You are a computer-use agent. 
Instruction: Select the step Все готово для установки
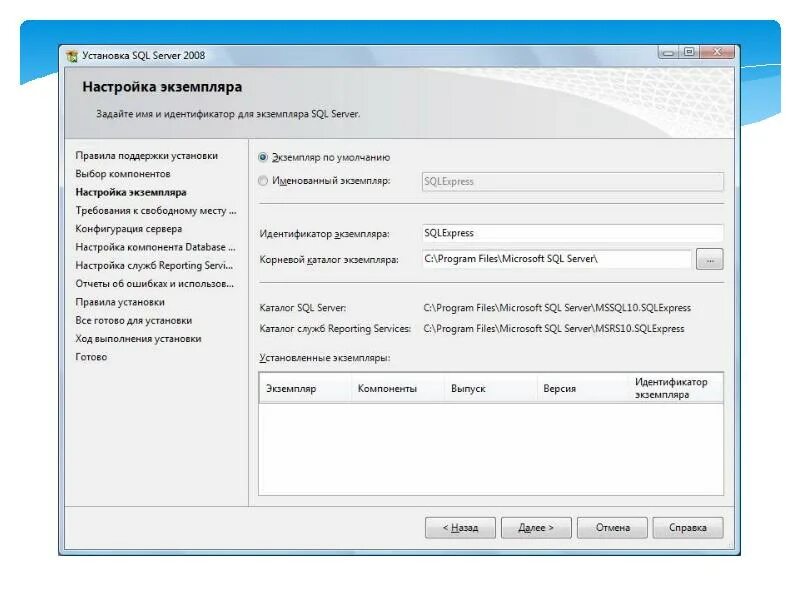pos(134,320)
